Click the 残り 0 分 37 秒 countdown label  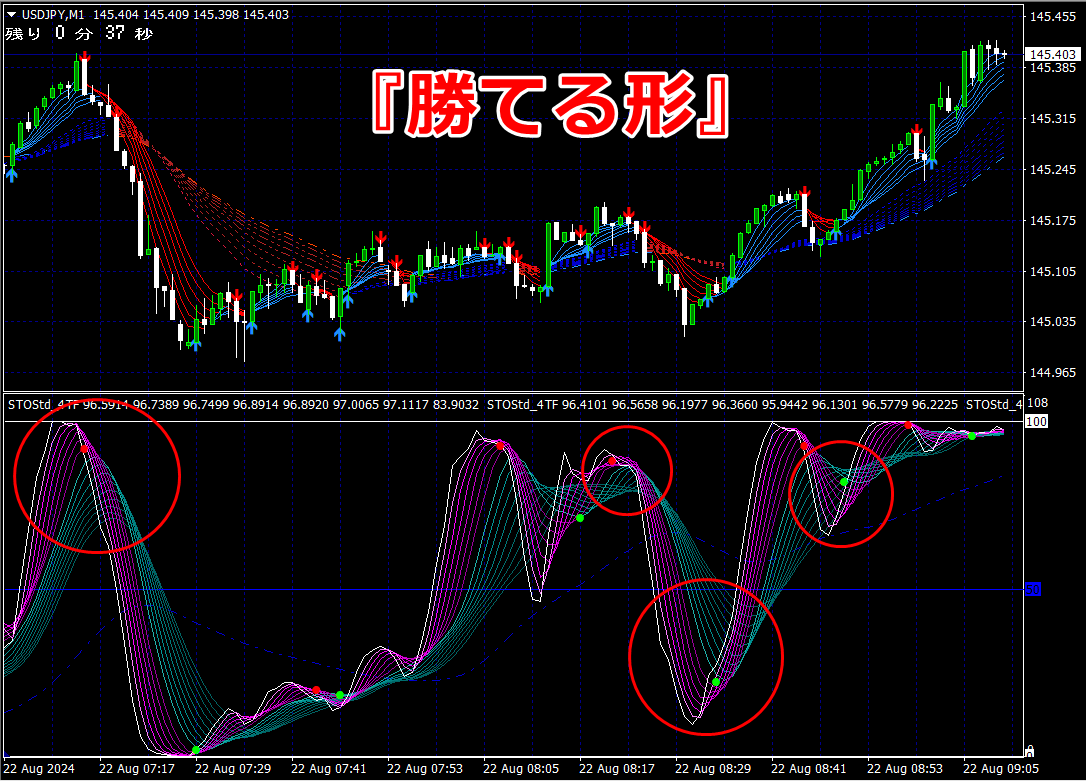pos(79,33)
